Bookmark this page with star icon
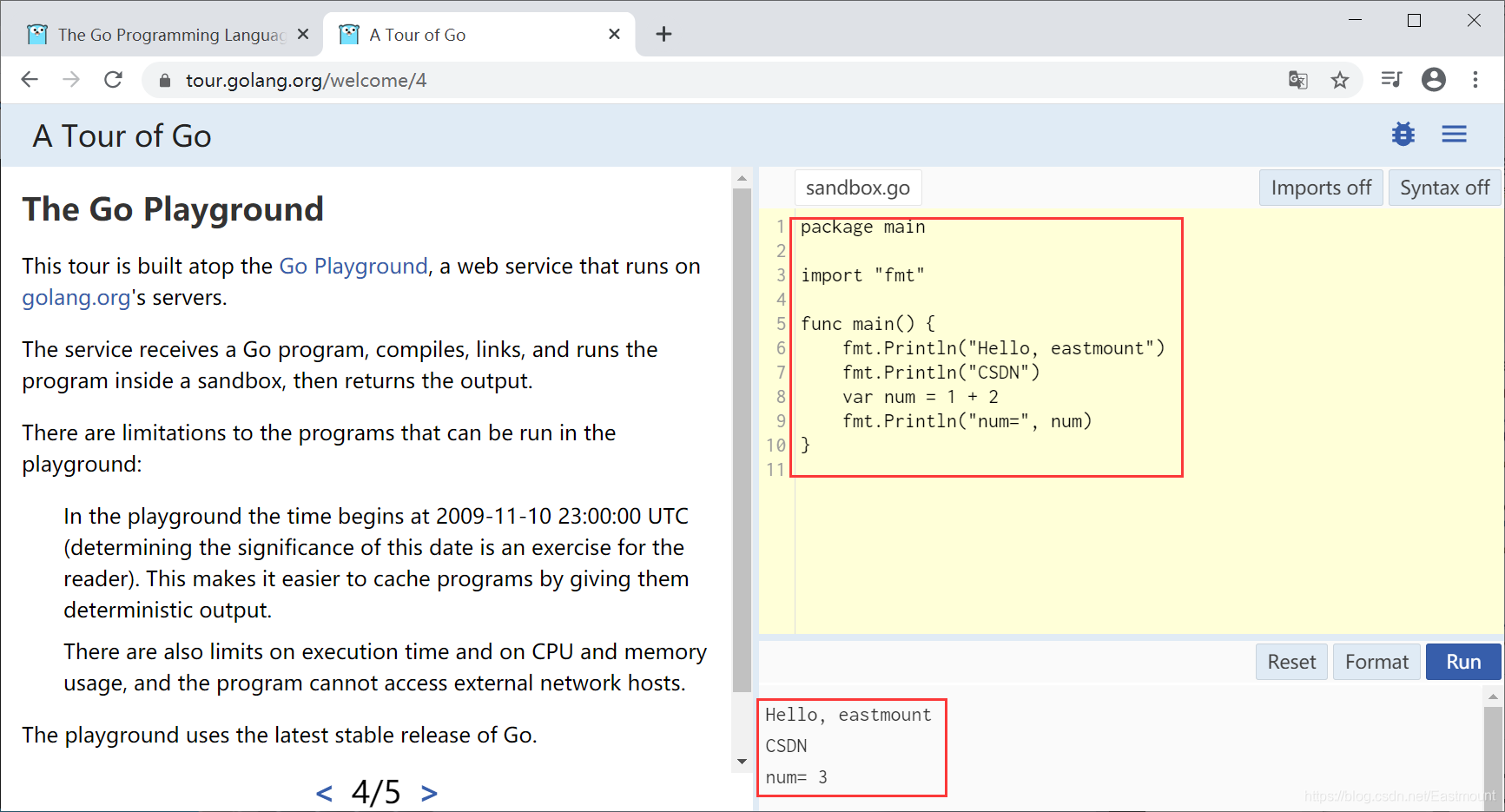 (x=1340, y=80)
